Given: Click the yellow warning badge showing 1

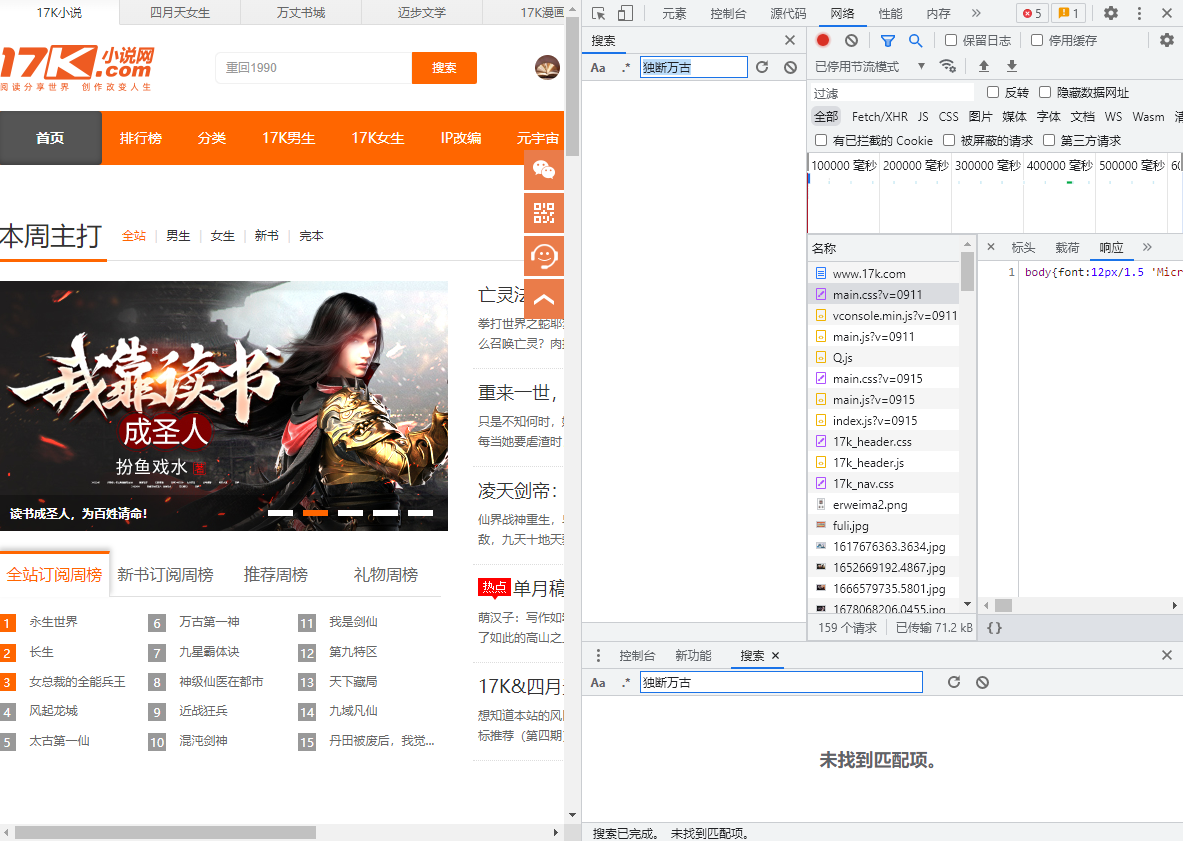Looking at the screenshot, I should (1069, 14).
